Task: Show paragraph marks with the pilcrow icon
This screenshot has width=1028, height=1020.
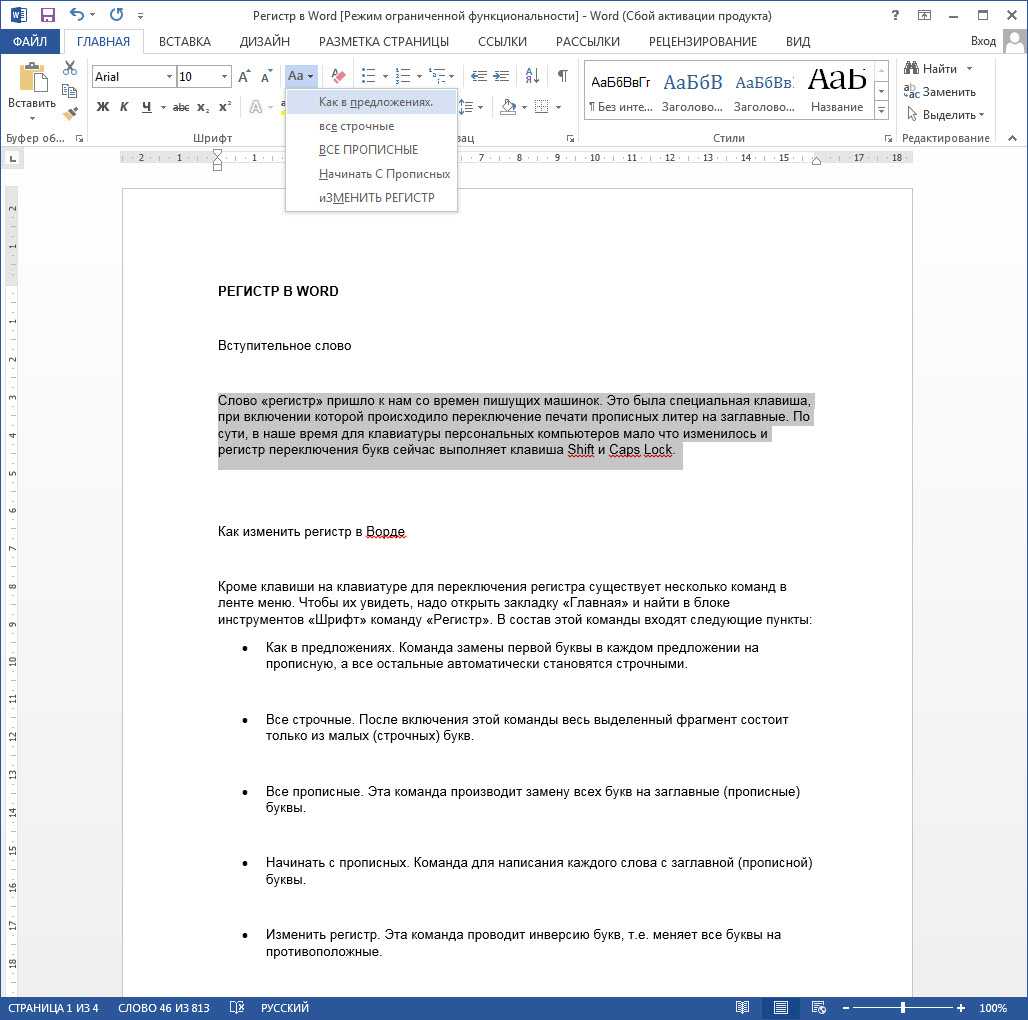Action: pyautogui.click(x=562, y=76)
